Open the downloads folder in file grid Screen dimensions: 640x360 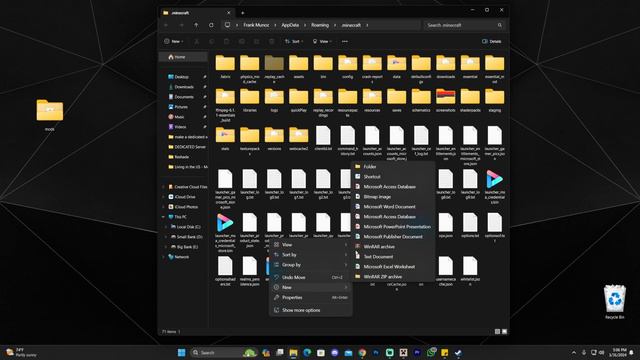click(x=445, y=67)
